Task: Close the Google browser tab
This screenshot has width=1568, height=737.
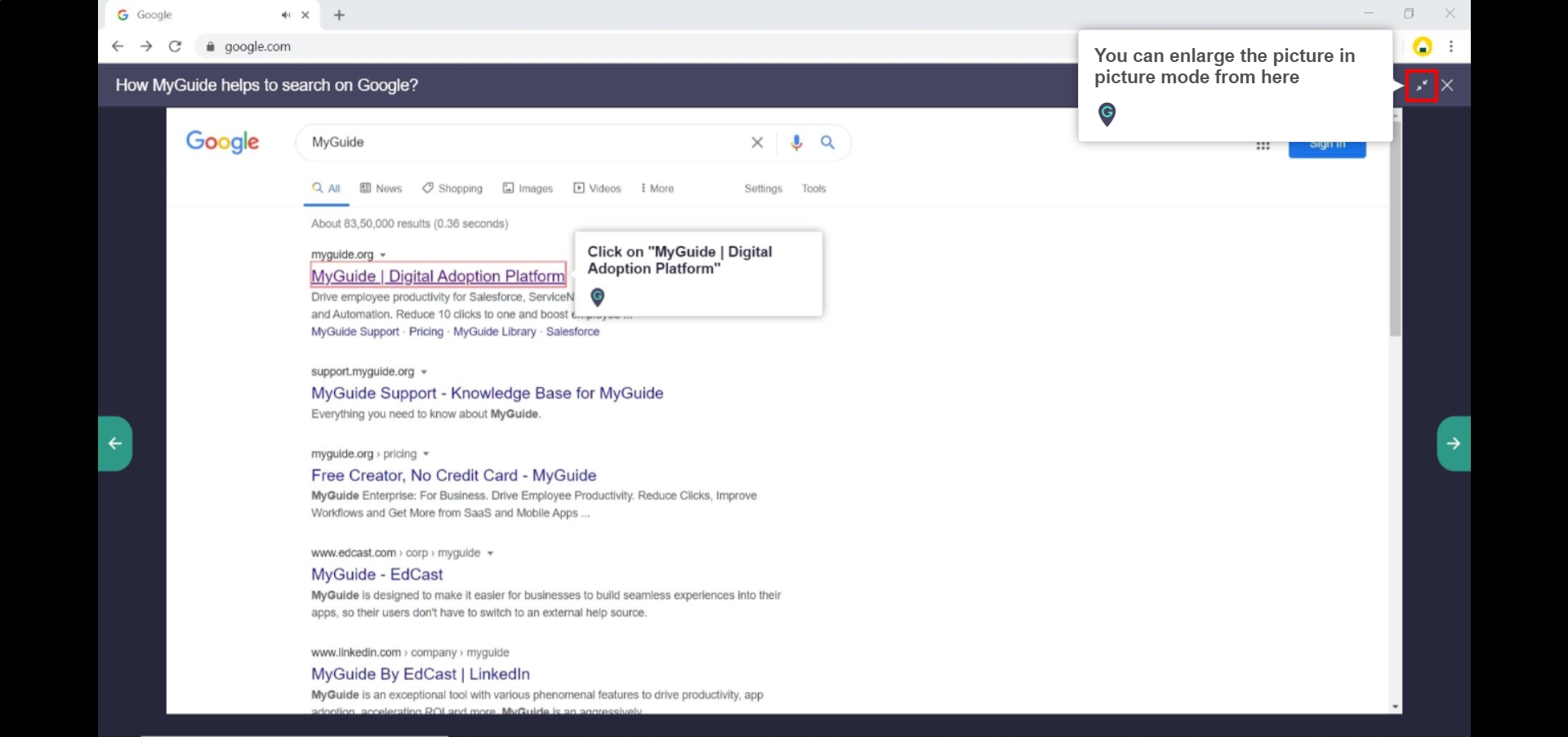Action: click(x=305, y=15)
